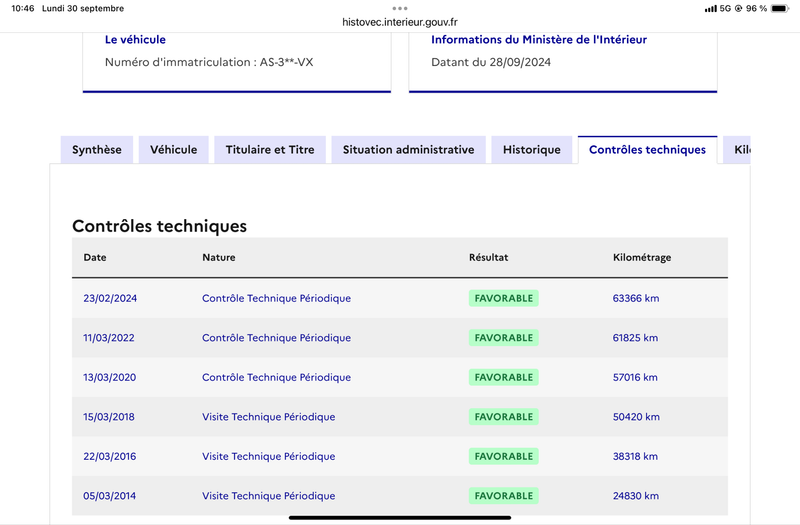Click the Résultat column header
Viewport: 800px width, 525px height.
488,257
